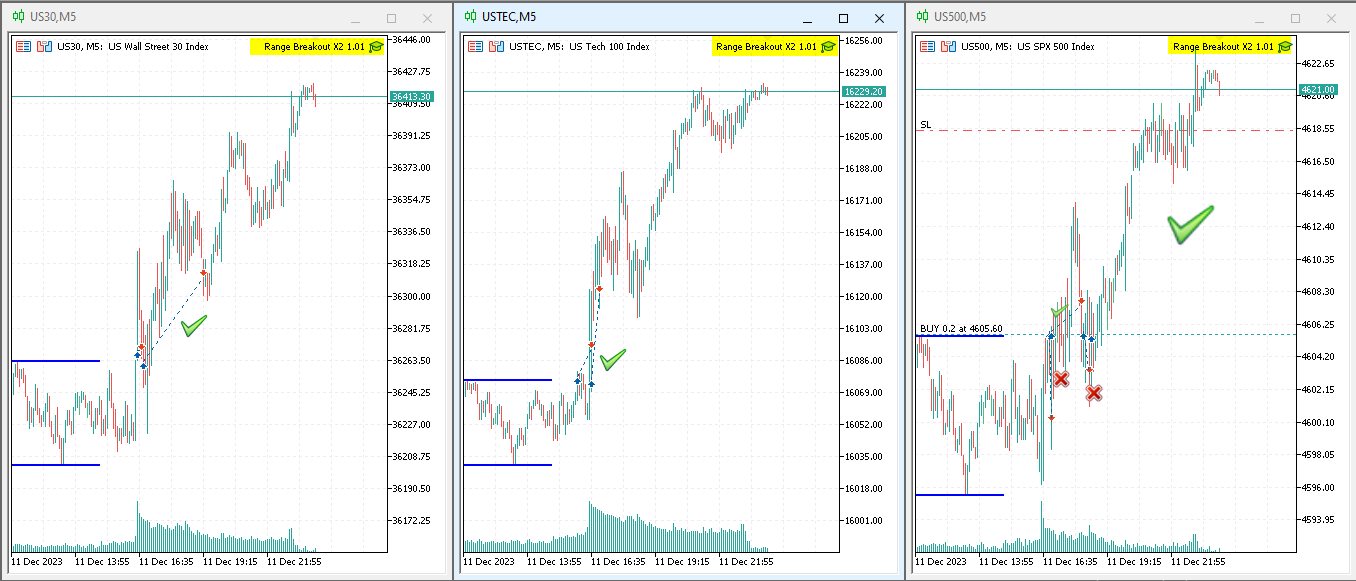Activate the USTEC,M5 window title text
Image resolution: width=1356 pixels, height=581 pixels.
(x=508, y=17)
